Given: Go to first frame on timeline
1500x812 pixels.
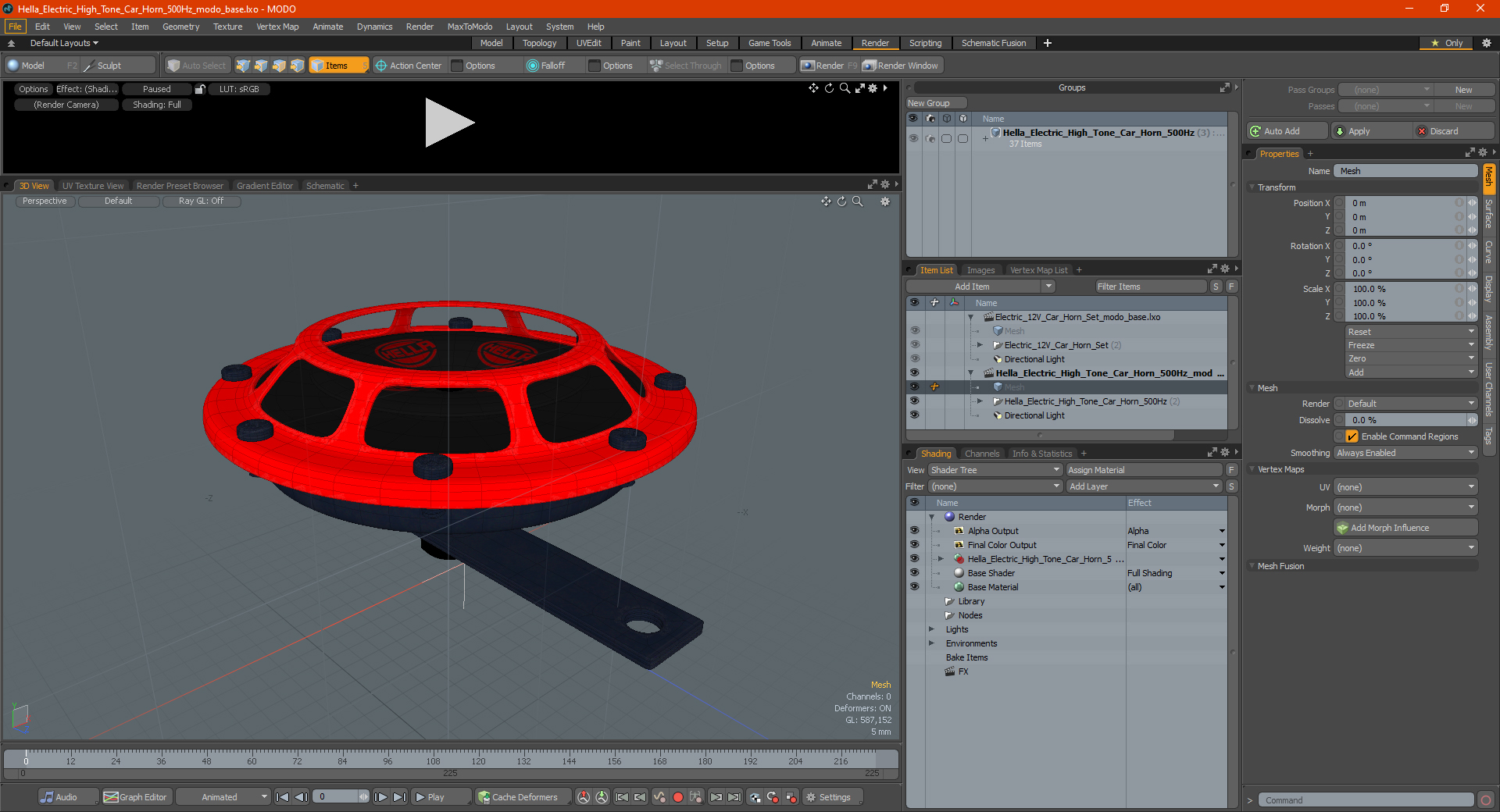Looking at the screenshot, I should point(283,797).
